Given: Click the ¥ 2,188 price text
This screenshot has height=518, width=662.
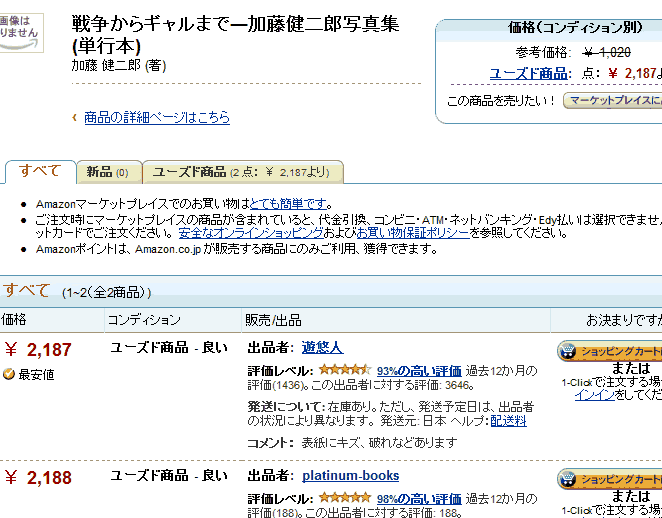Looking at the screenshot, I should point(38,478).
